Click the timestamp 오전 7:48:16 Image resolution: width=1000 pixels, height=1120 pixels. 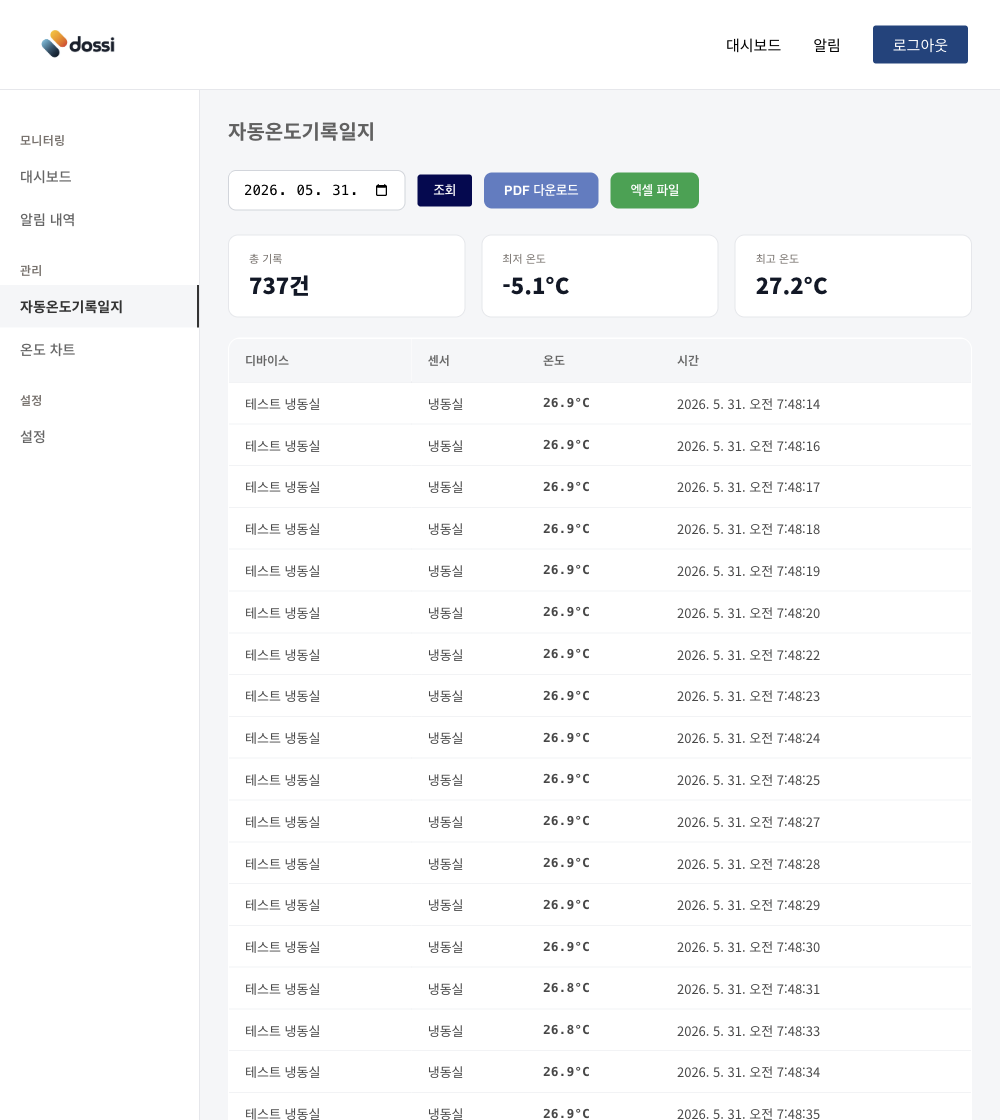tap(749, 446)
